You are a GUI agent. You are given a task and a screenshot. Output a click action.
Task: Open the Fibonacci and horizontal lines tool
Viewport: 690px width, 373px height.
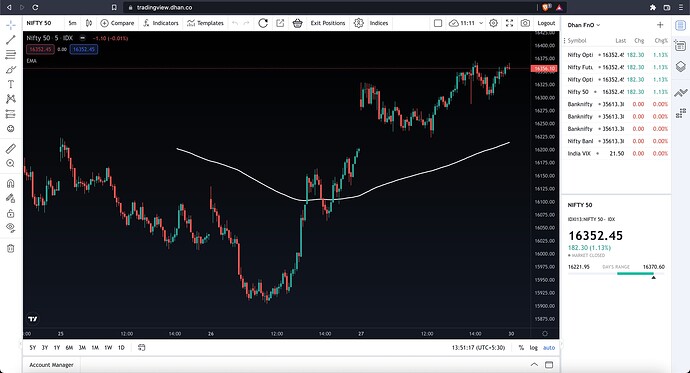tap(11, 55)
